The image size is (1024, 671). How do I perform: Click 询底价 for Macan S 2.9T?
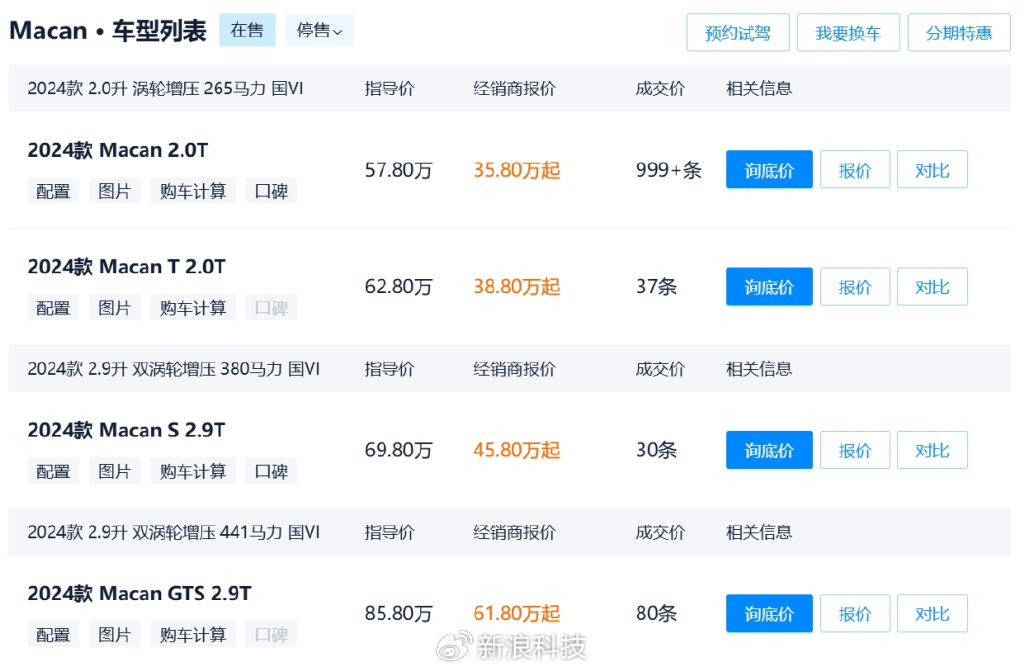click(769, 450)
